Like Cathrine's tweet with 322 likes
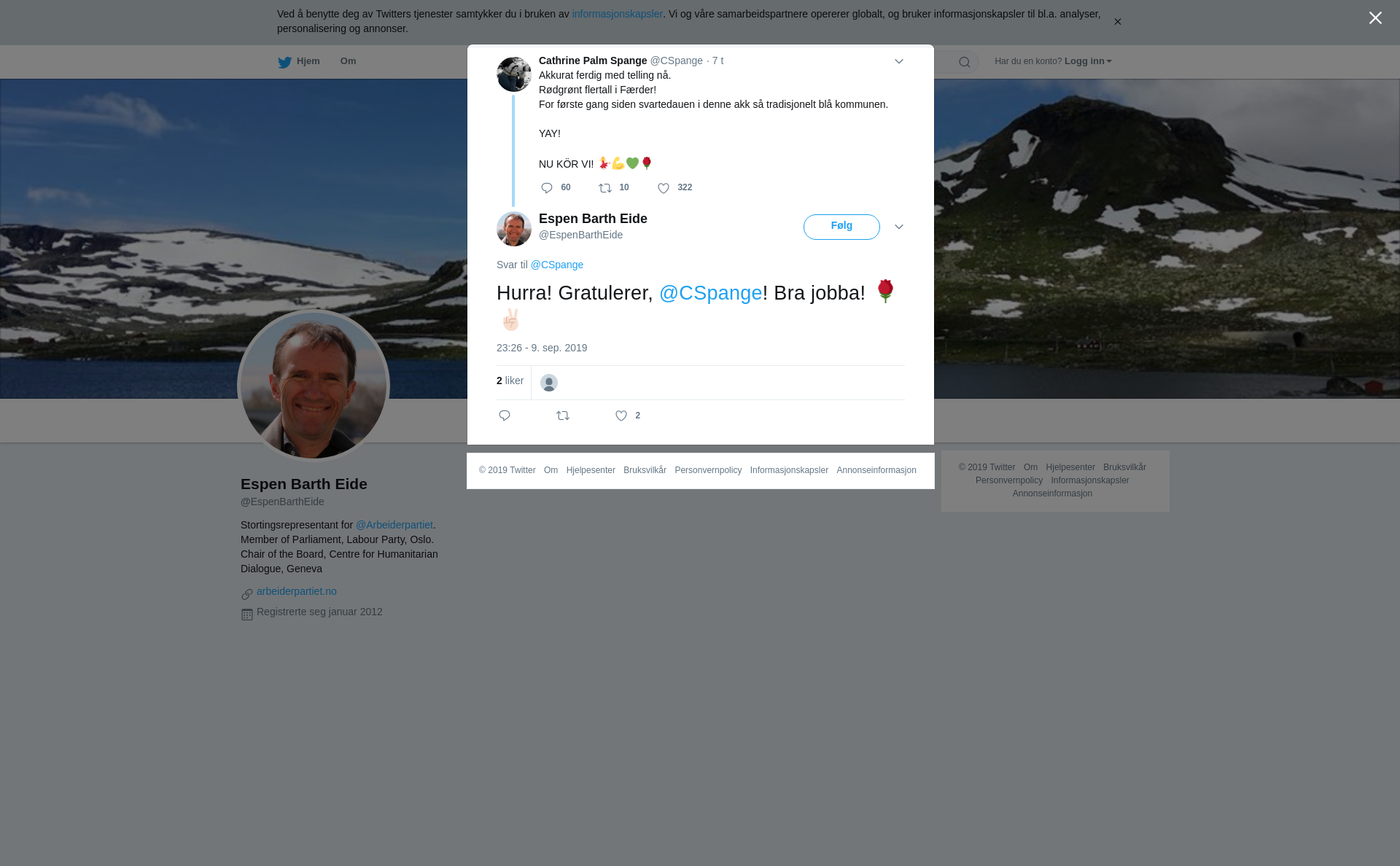Image resolution: width=1400 pixels, height=866 pixels. tap(664, 188)
